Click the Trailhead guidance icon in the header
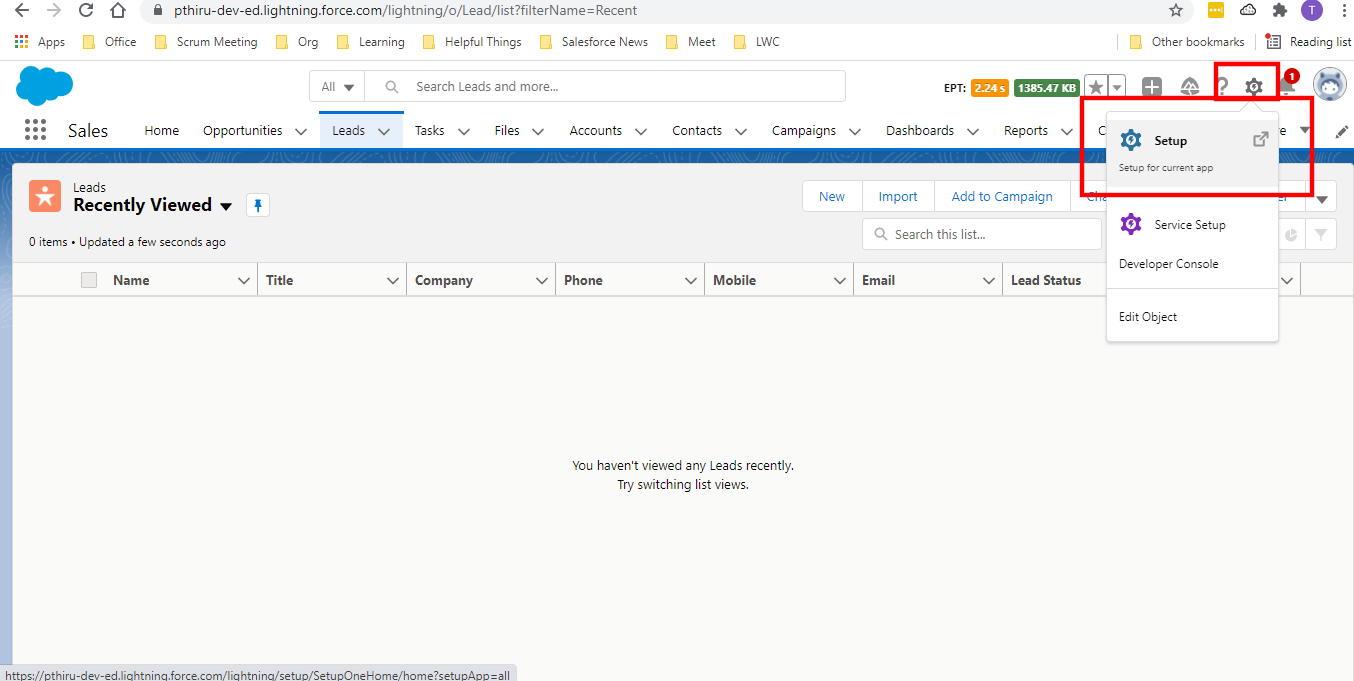The width and height of the screenshot is (1354, 681). click(x=1190, y=86)
